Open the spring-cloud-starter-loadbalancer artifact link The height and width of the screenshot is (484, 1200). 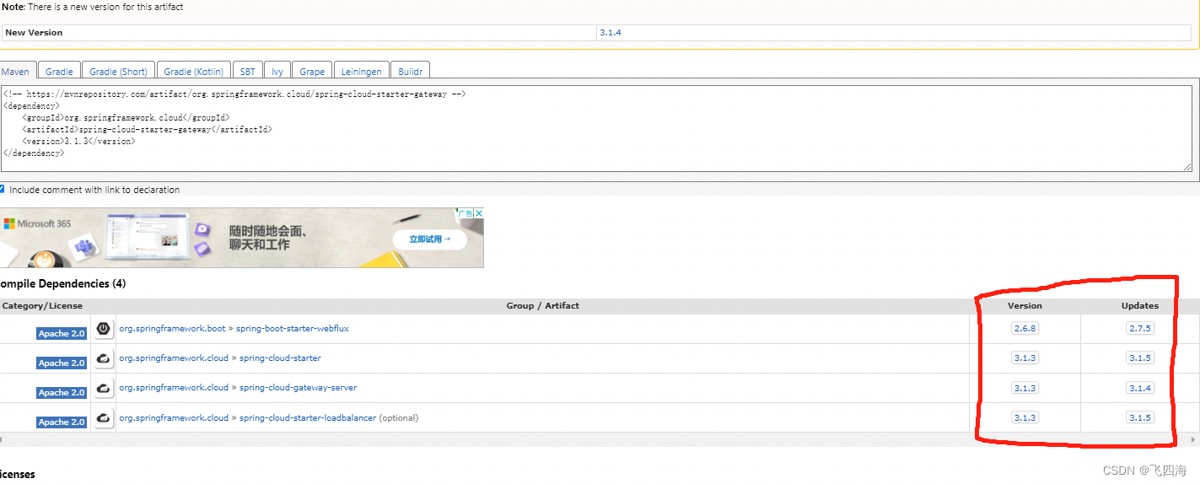click(x=308, y=418)
